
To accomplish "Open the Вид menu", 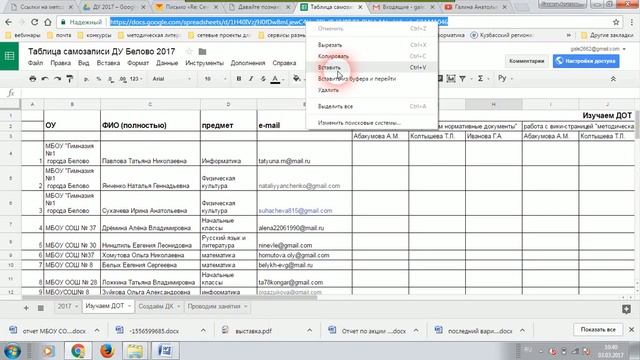I will 84,63.
